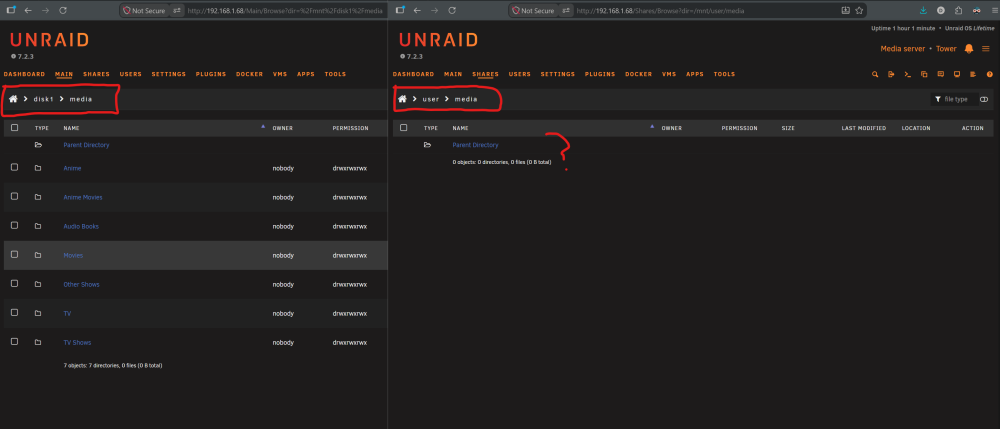Open the downloads icon in right browser toolbar

click(x=923, y=11)
